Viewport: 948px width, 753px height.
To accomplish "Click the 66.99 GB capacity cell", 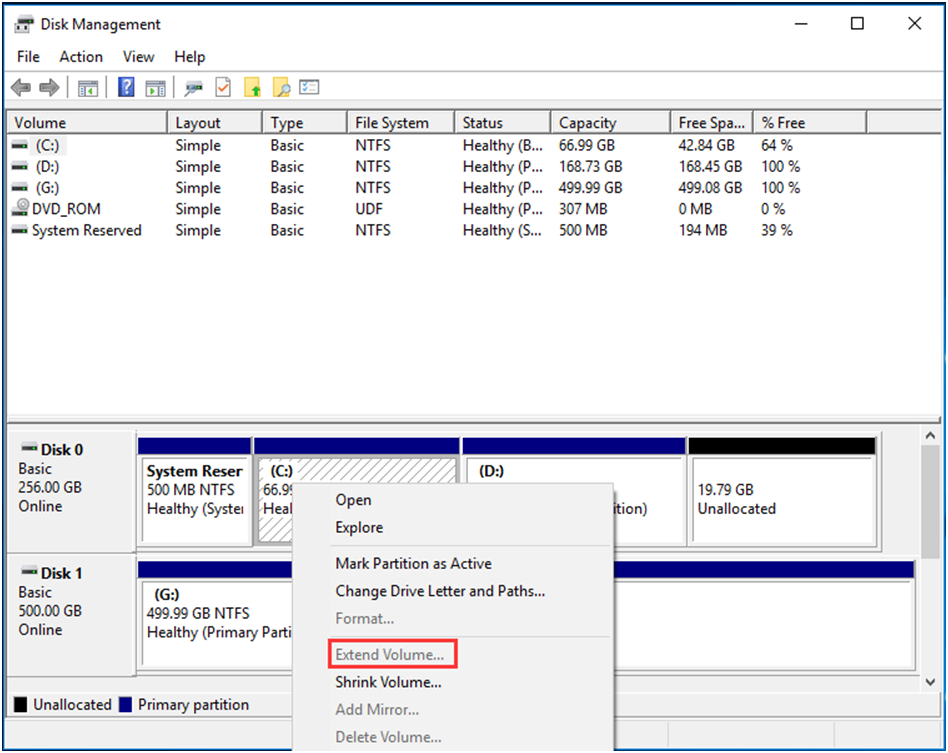I will click(586, 146).
